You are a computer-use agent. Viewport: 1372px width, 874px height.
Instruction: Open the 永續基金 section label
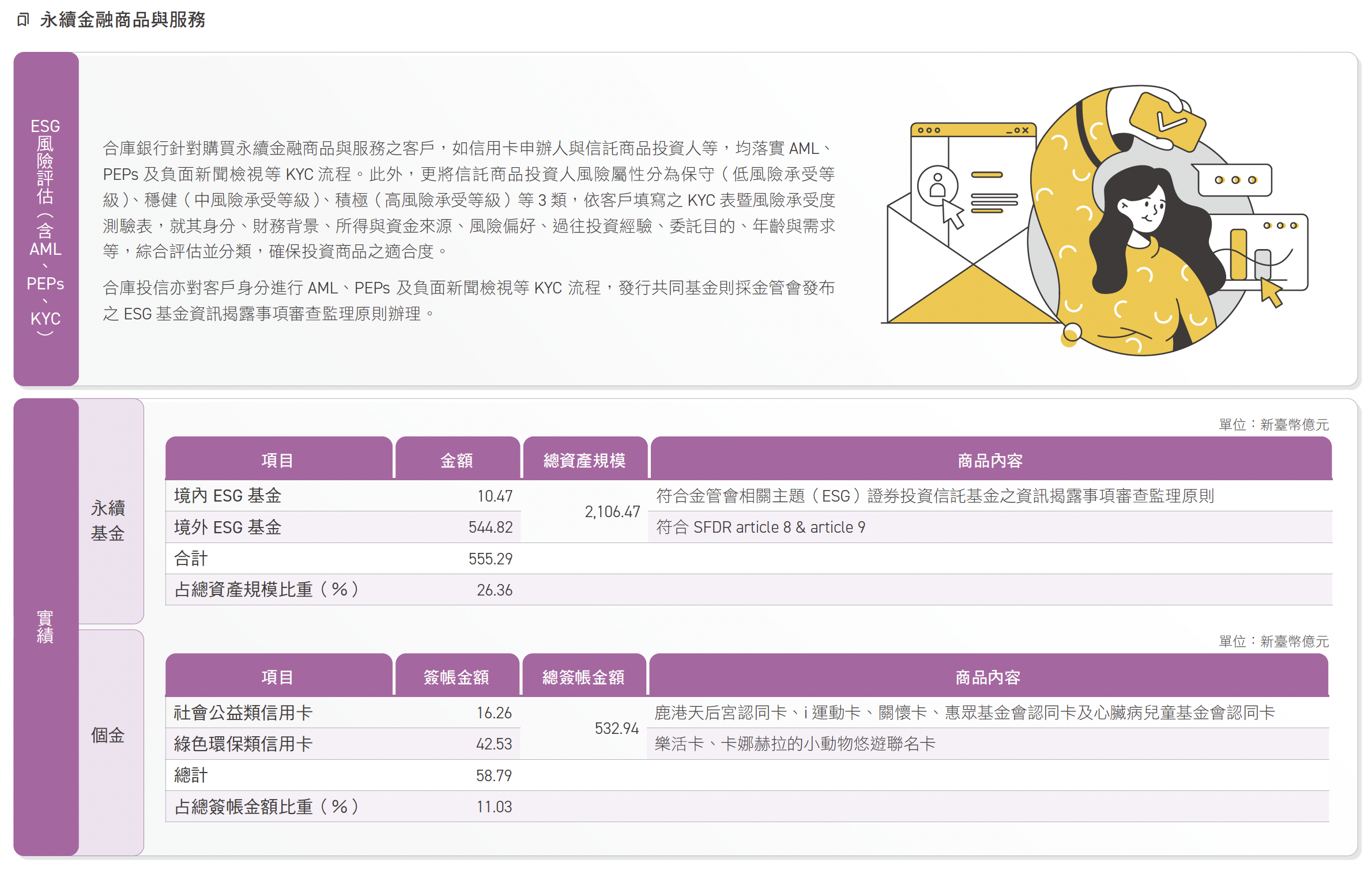click(x=108, y=520)
